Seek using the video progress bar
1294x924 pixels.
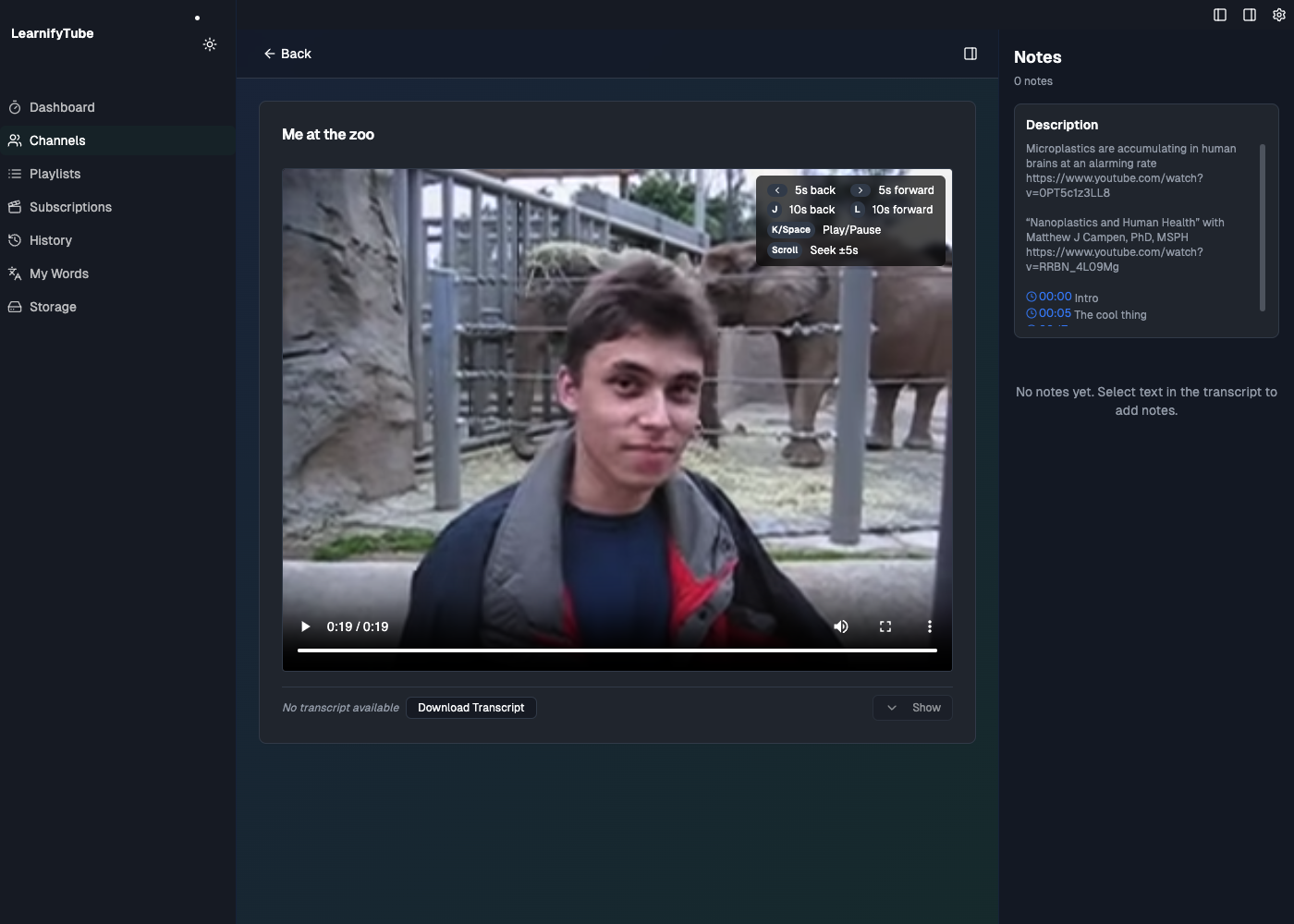point(616,650)
